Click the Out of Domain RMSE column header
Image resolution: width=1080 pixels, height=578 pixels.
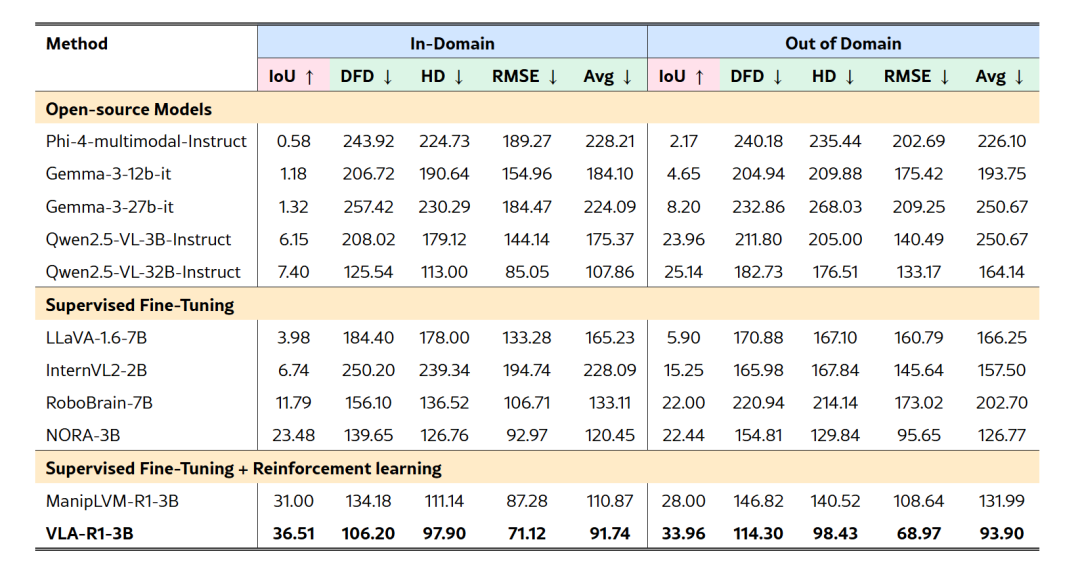(917, 77)
